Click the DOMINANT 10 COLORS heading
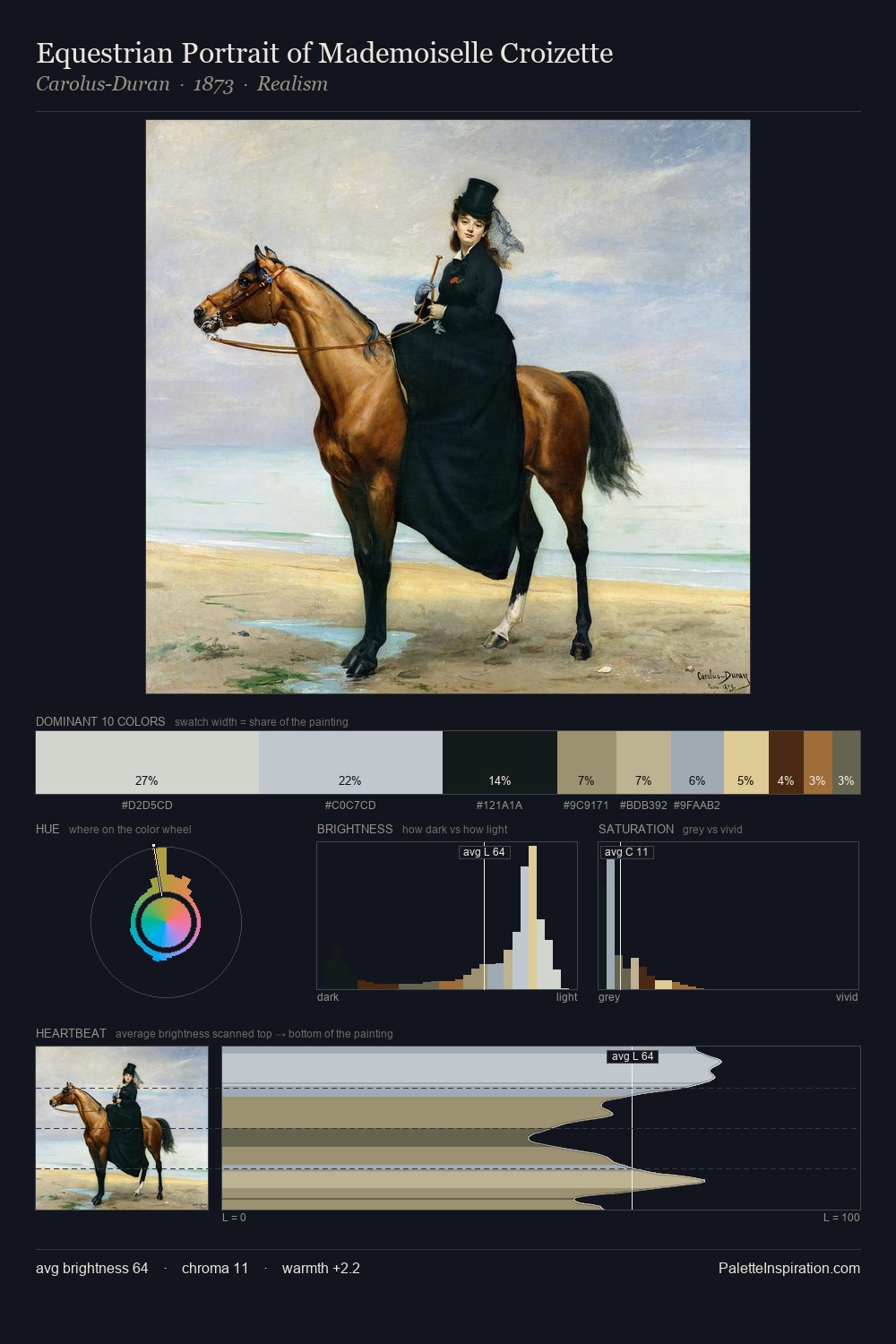The width and height of the screenshot is (896, 1344). tap(100, 721)
